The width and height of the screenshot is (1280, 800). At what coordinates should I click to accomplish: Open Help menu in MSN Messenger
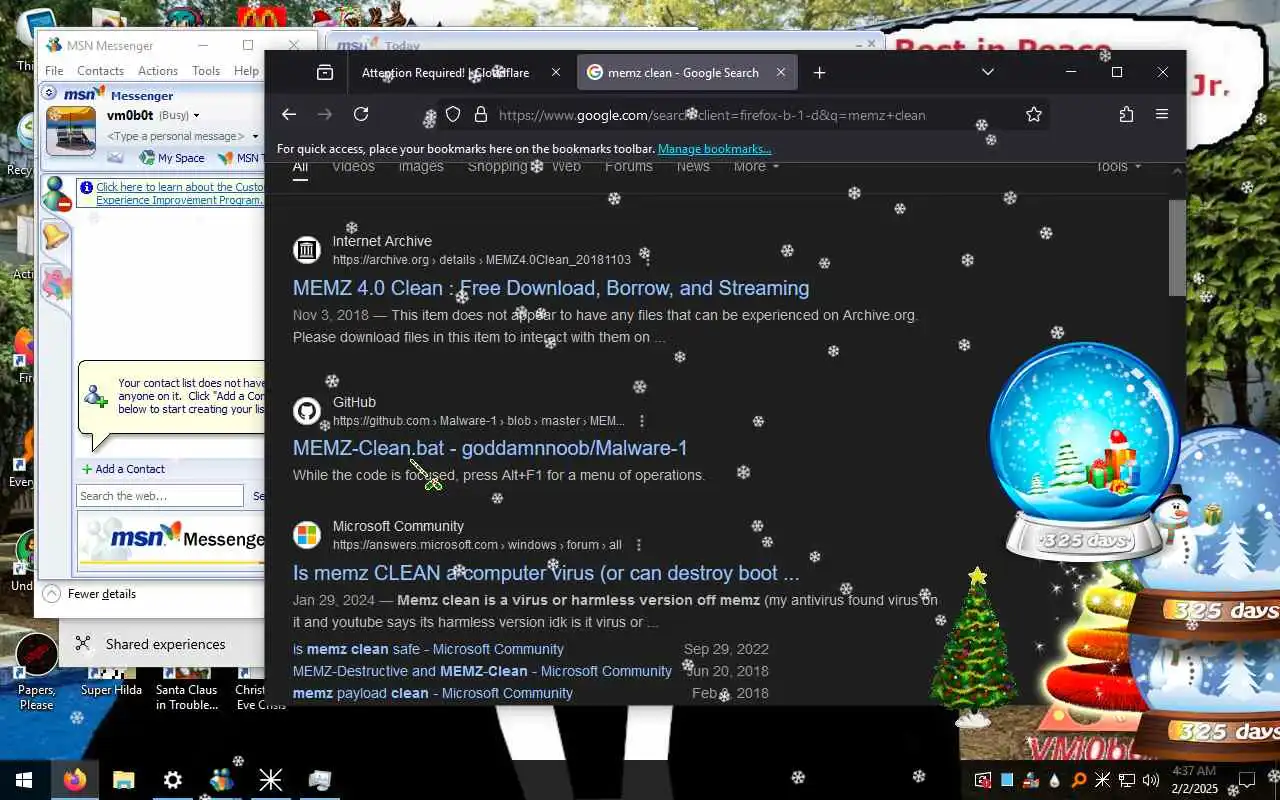pyautogui.click(x=246, y=71)
